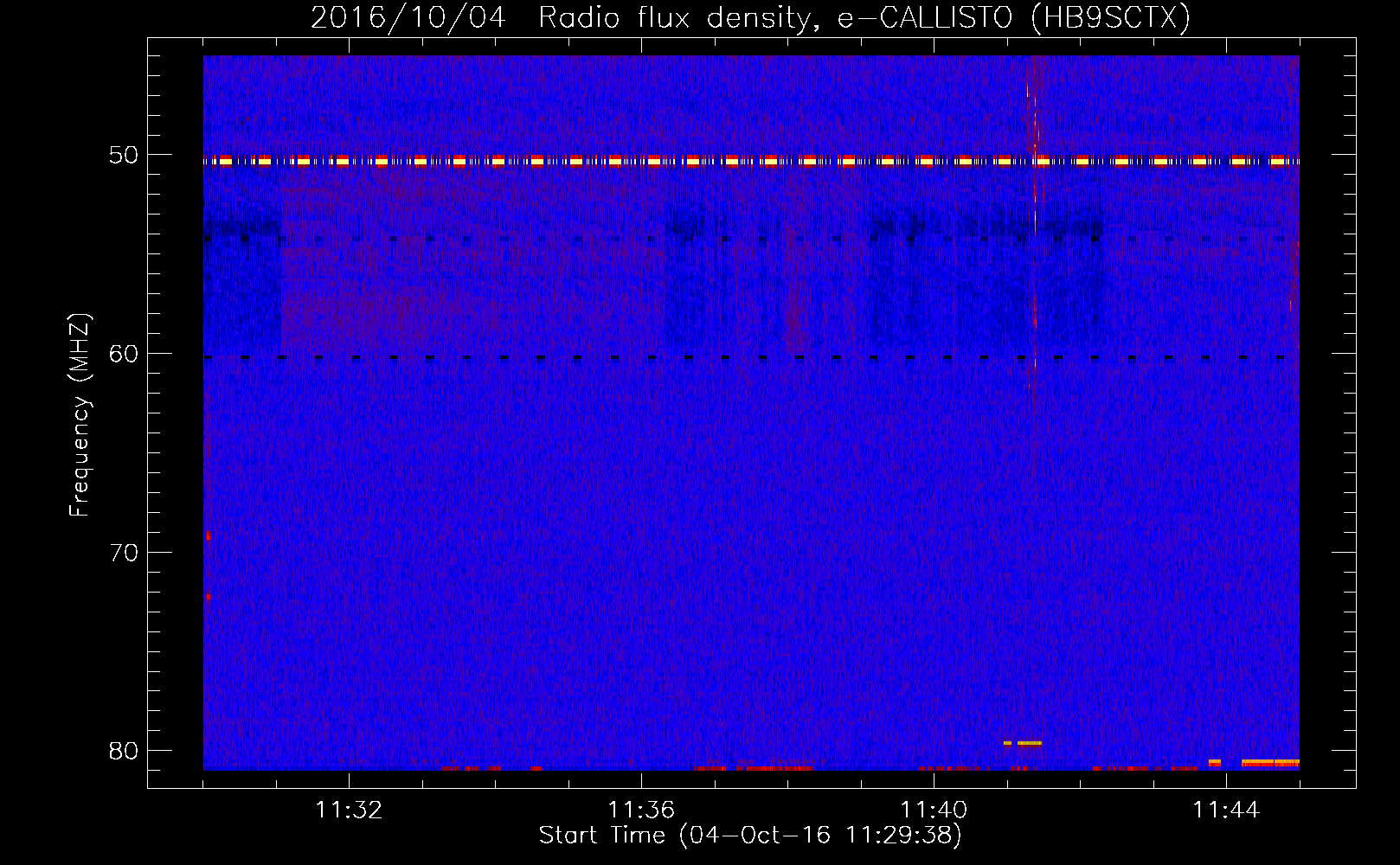Click the 11:32 time tick label

pos(349,811)
